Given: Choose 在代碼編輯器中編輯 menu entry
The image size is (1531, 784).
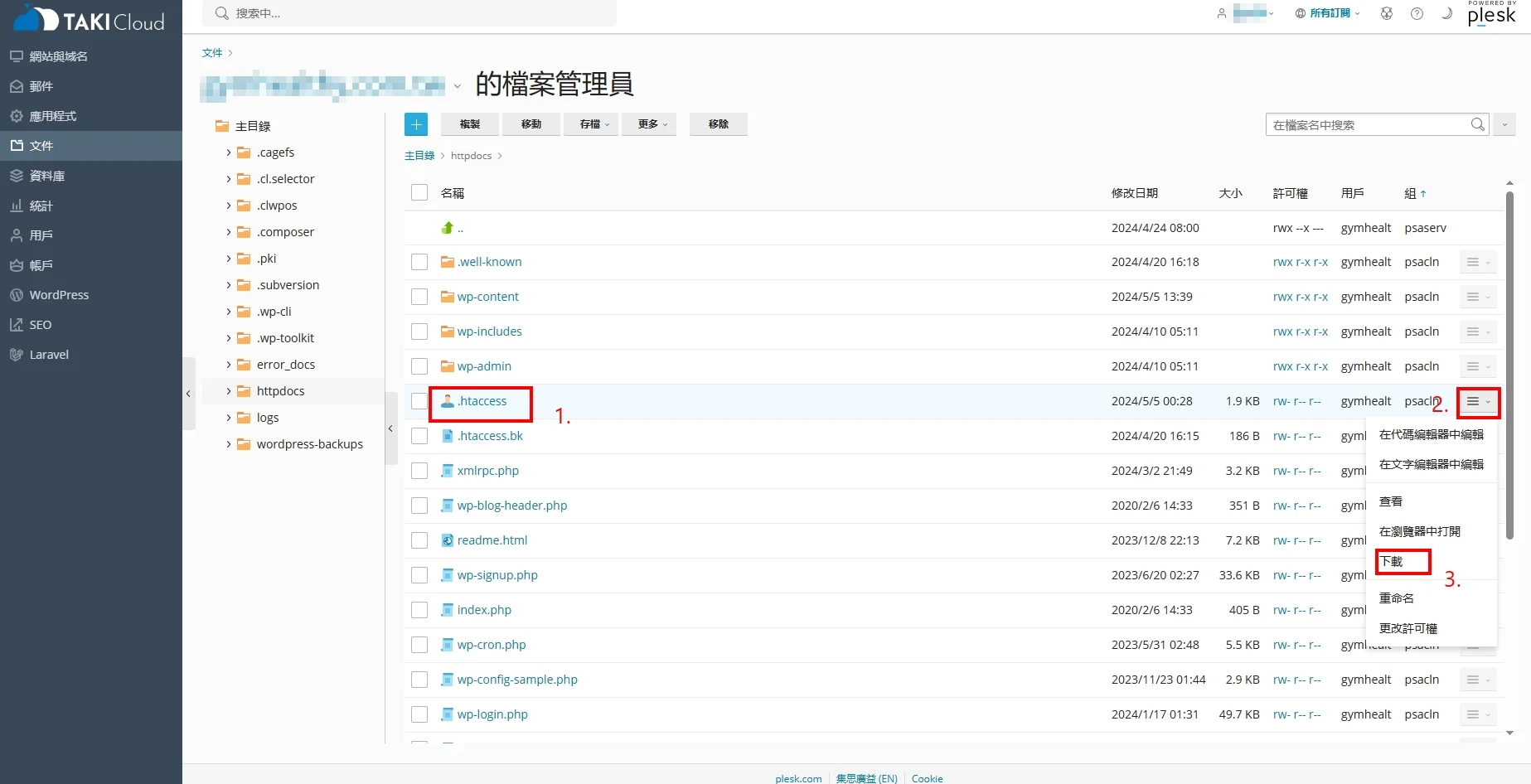Looking at the screenshot, I should [x=1432, y=434].
